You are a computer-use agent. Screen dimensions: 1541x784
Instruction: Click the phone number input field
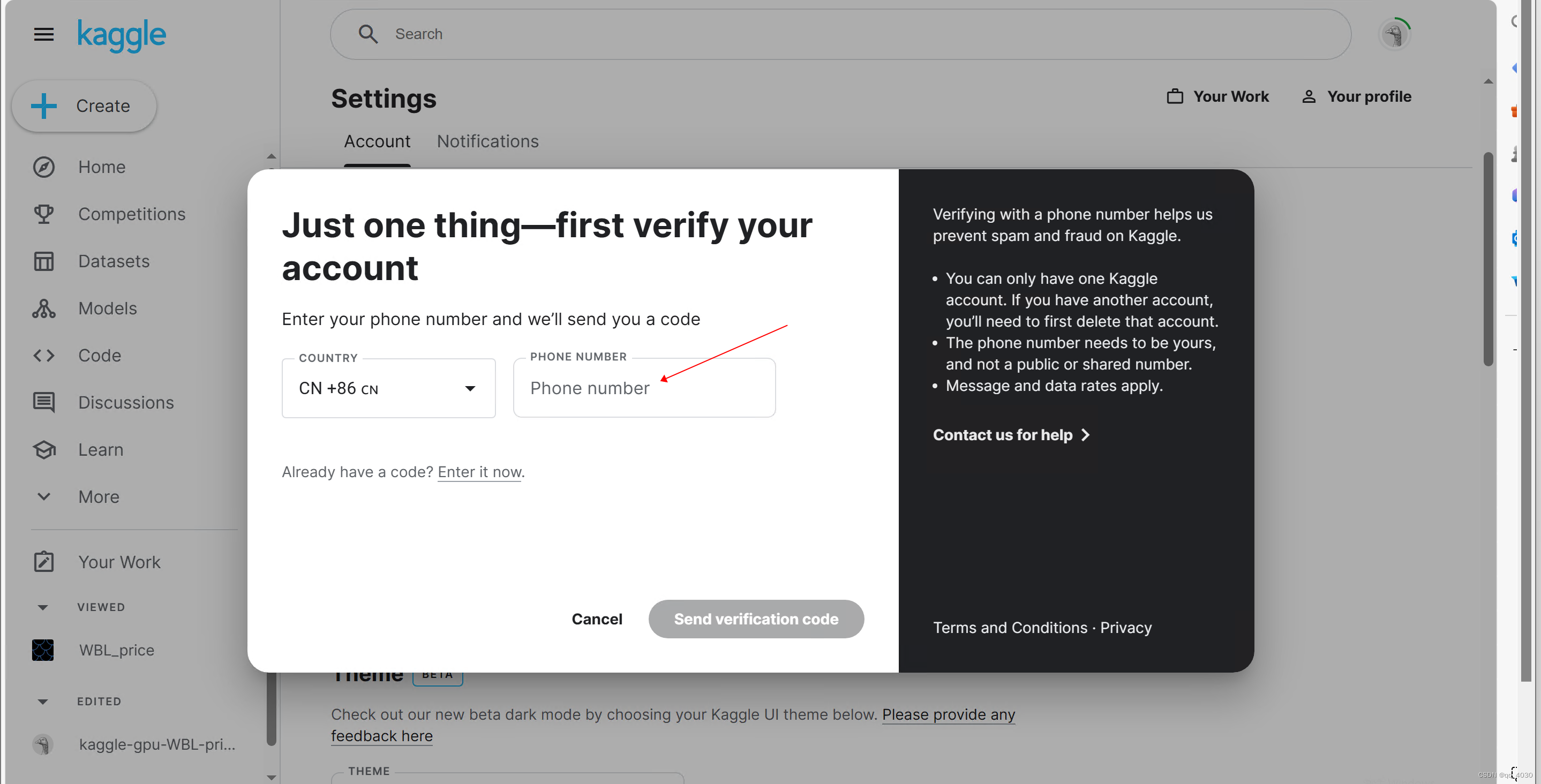(x=644, y=387)
